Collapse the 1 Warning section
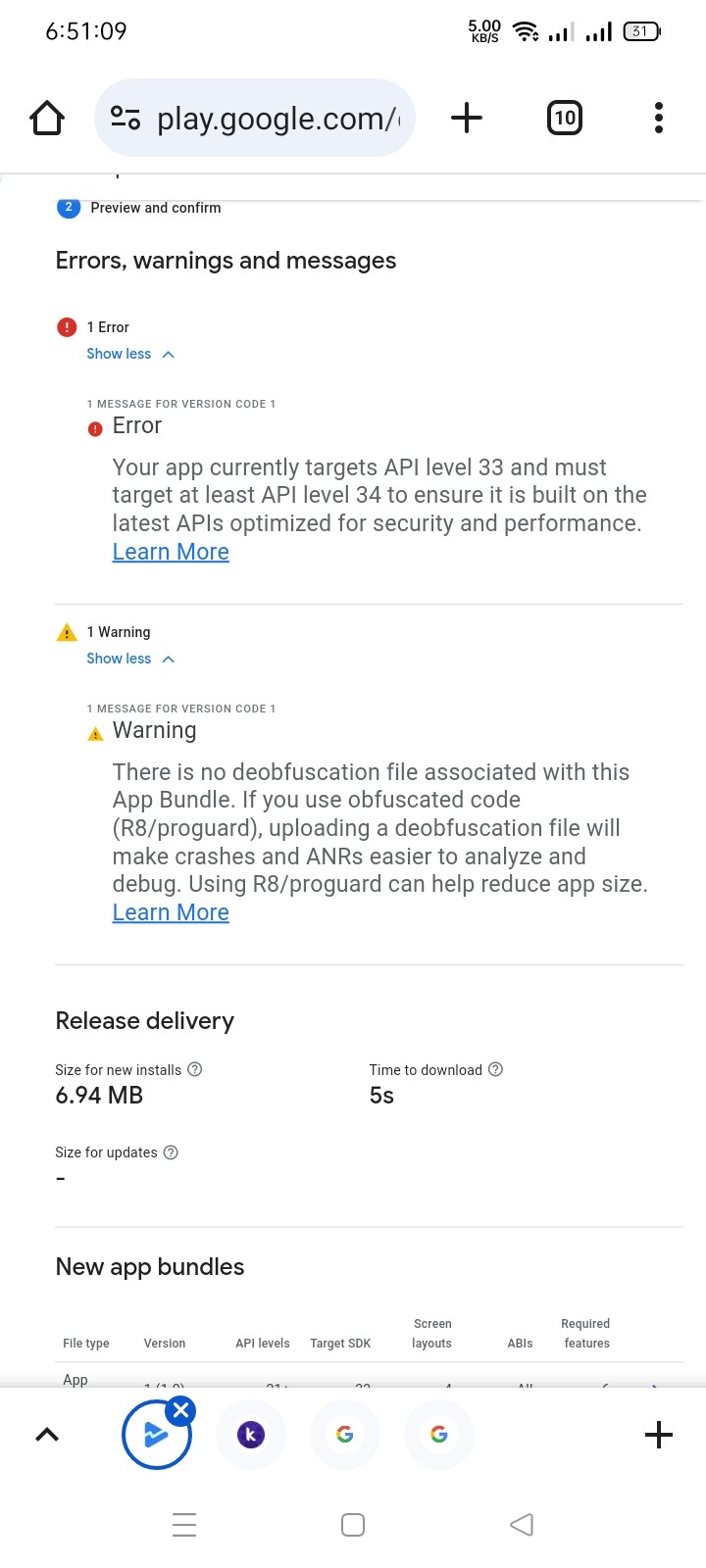This screenshot has height=1568, width=706. tap(129, 659)
